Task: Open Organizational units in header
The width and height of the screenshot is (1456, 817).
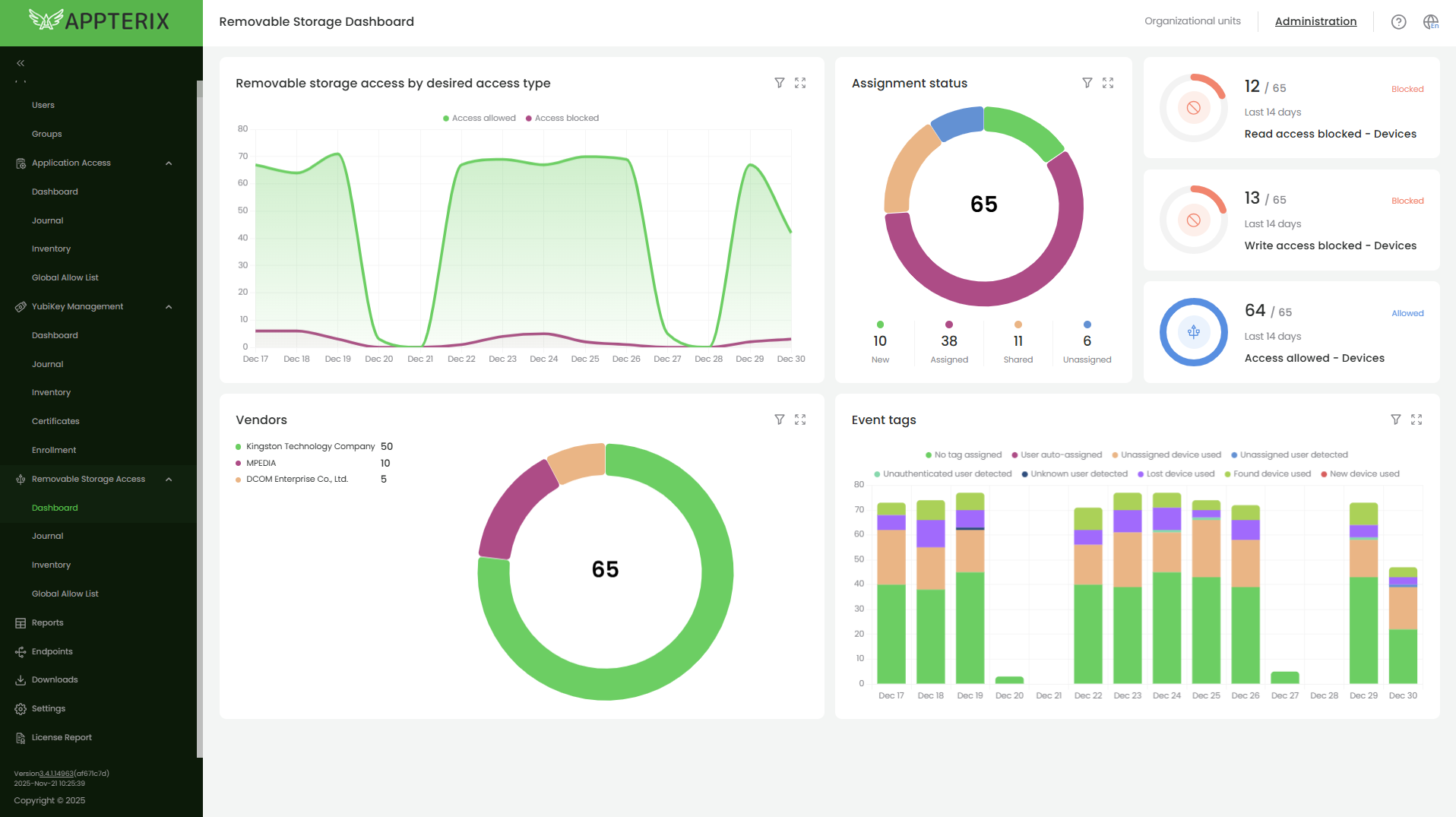Action: pyautogui.click(x=1192, y=21)
